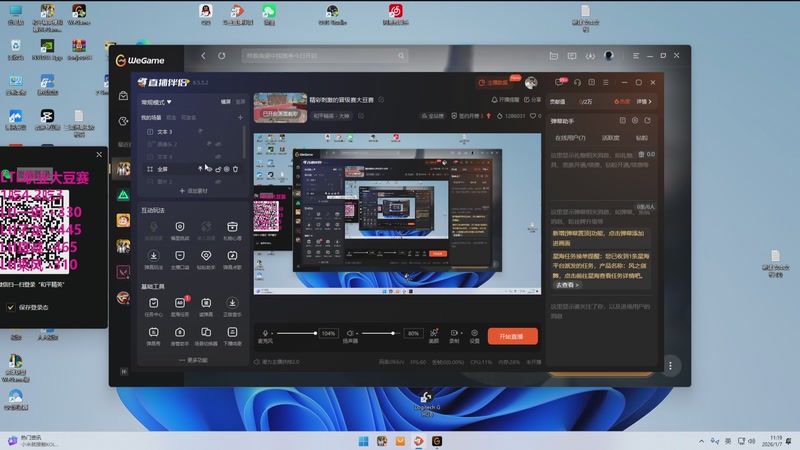Screen dimensions: 800x450
Task: Collapse the WeGame left sidebar
Action: tap(123, 371)
